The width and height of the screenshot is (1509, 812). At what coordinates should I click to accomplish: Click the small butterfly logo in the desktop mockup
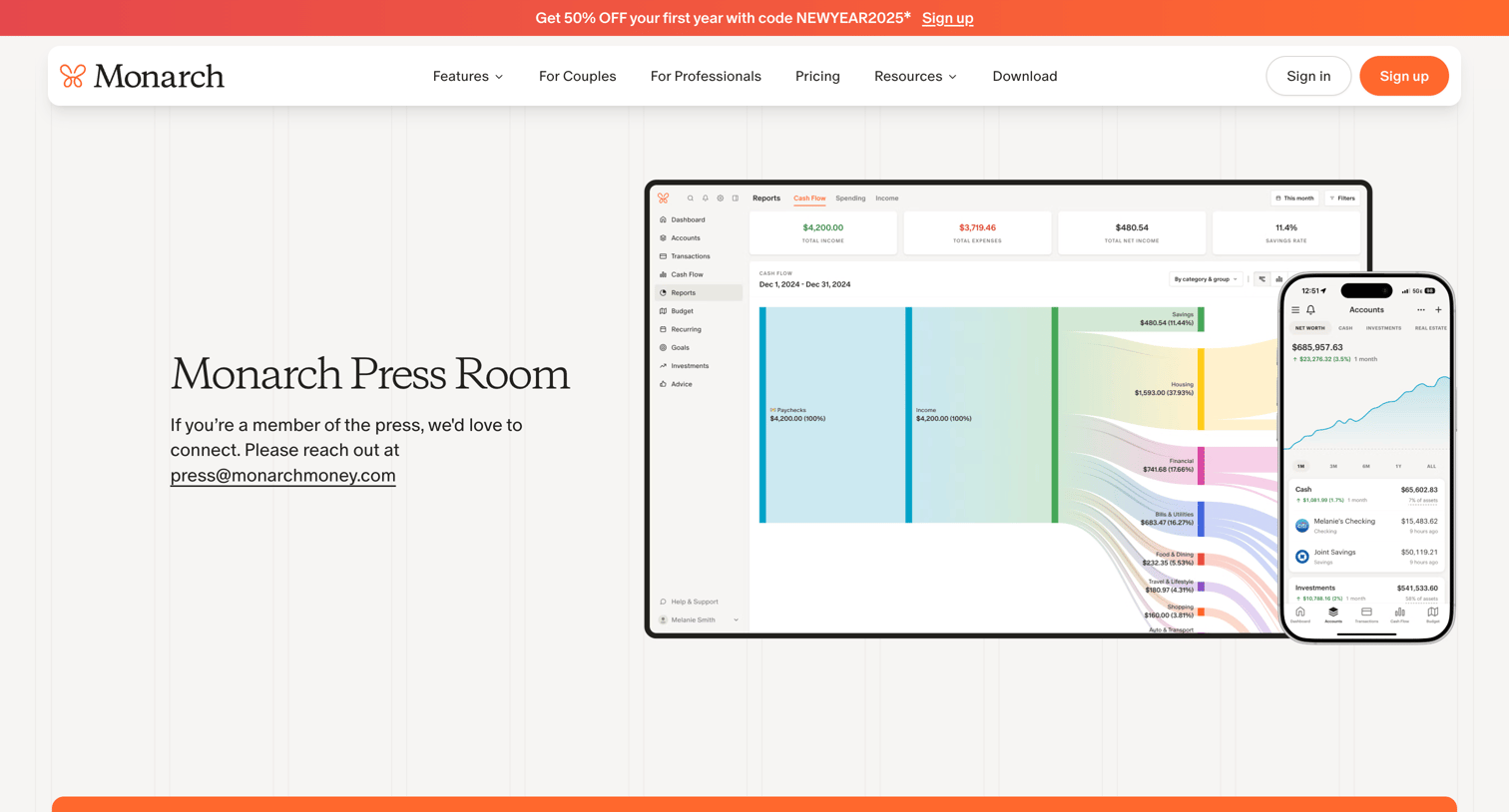point(664,199)
